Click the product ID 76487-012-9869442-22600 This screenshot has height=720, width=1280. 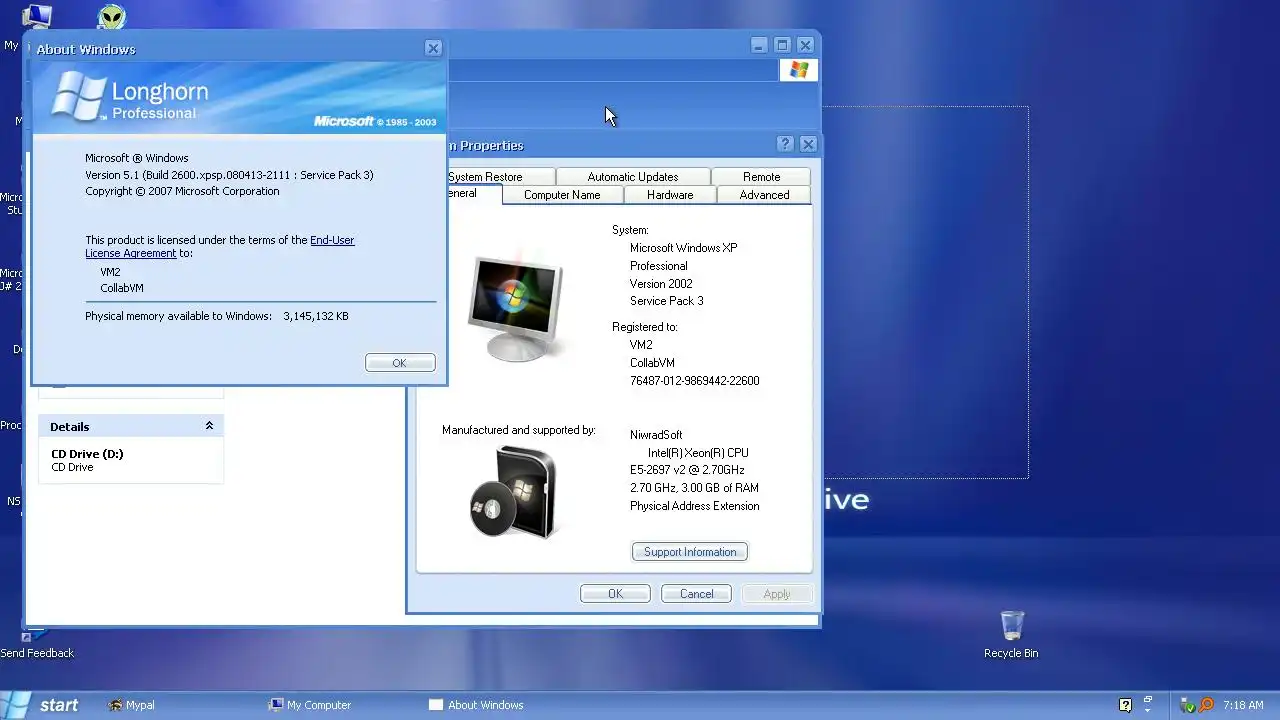click(694, 381)
